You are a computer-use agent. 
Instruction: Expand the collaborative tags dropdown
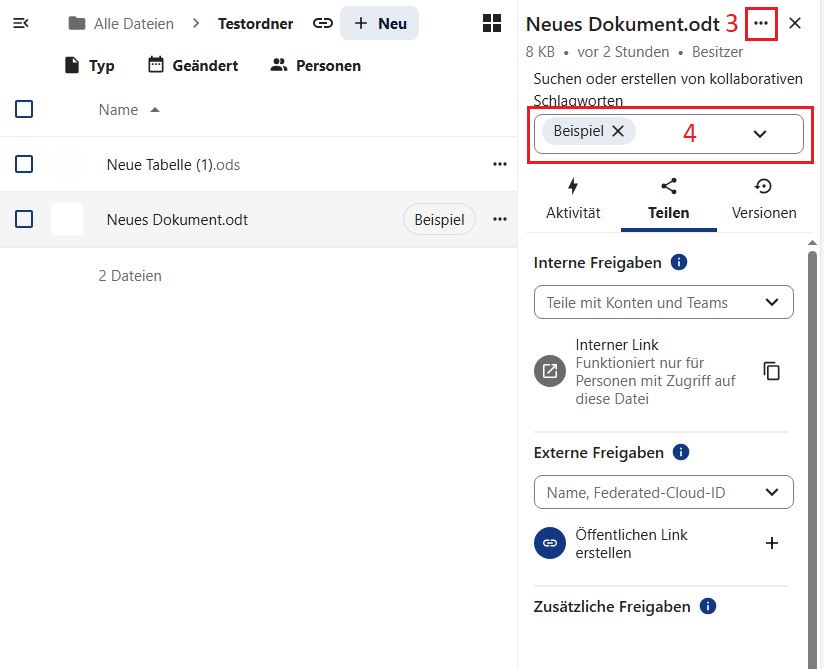[760, 134]
